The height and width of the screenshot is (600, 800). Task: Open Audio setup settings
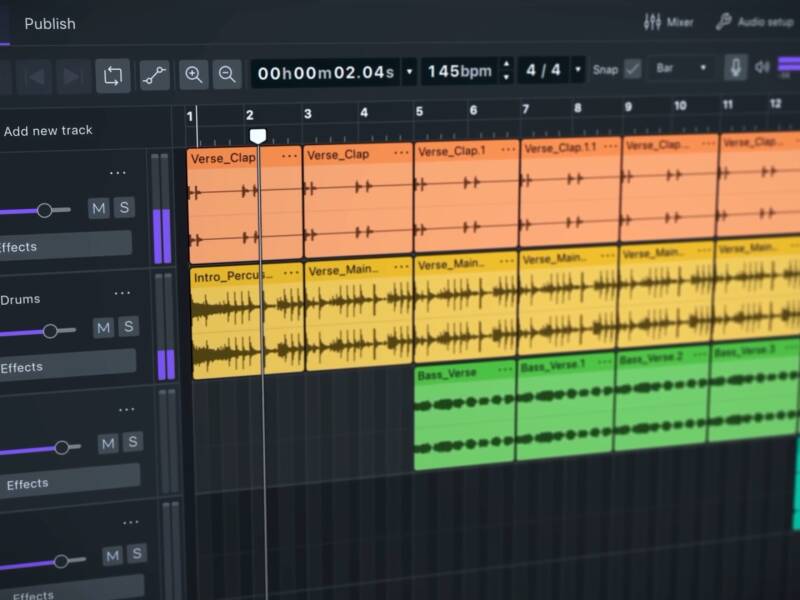click(755, 22)
